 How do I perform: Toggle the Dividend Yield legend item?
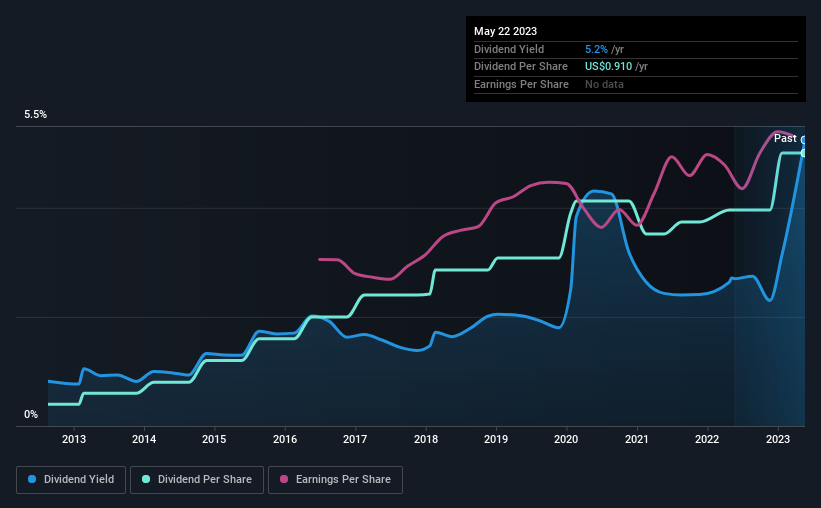70,480
